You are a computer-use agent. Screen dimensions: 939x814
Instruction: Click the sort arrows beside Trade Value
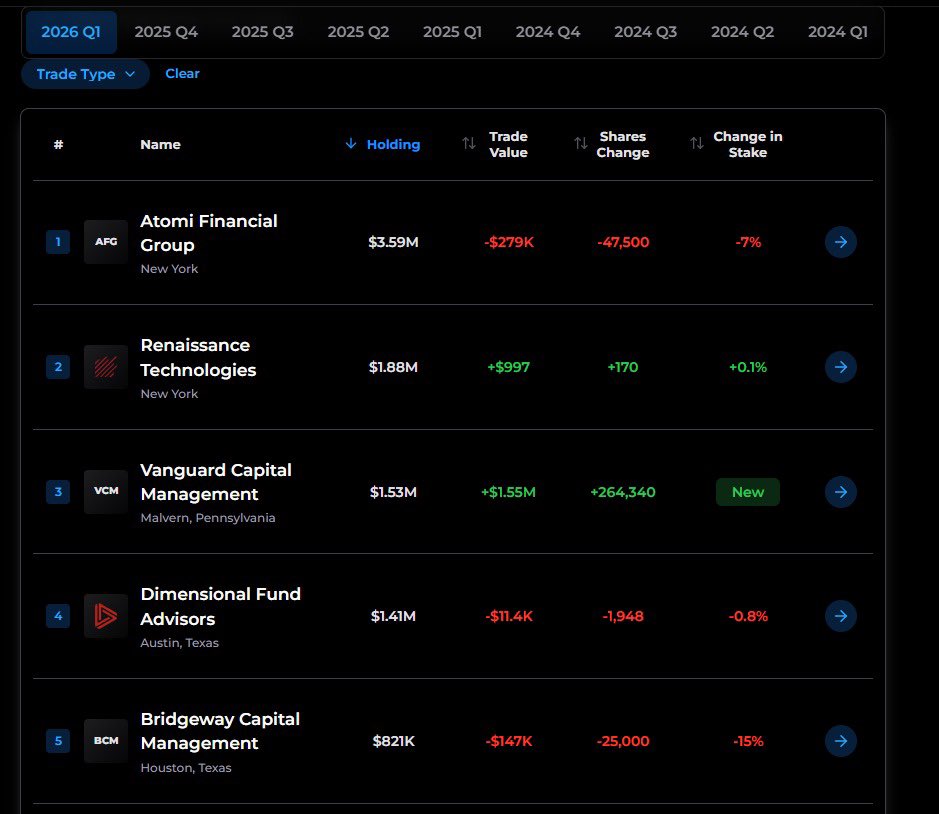point(469,144)
